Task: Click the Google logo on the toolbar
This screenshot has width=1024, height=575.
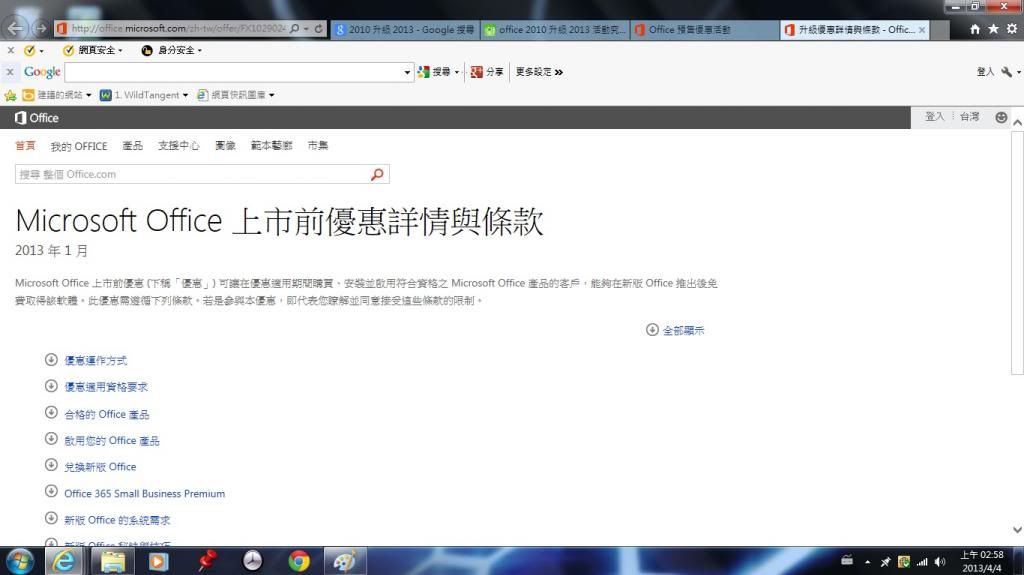Action: click(42, 72)
